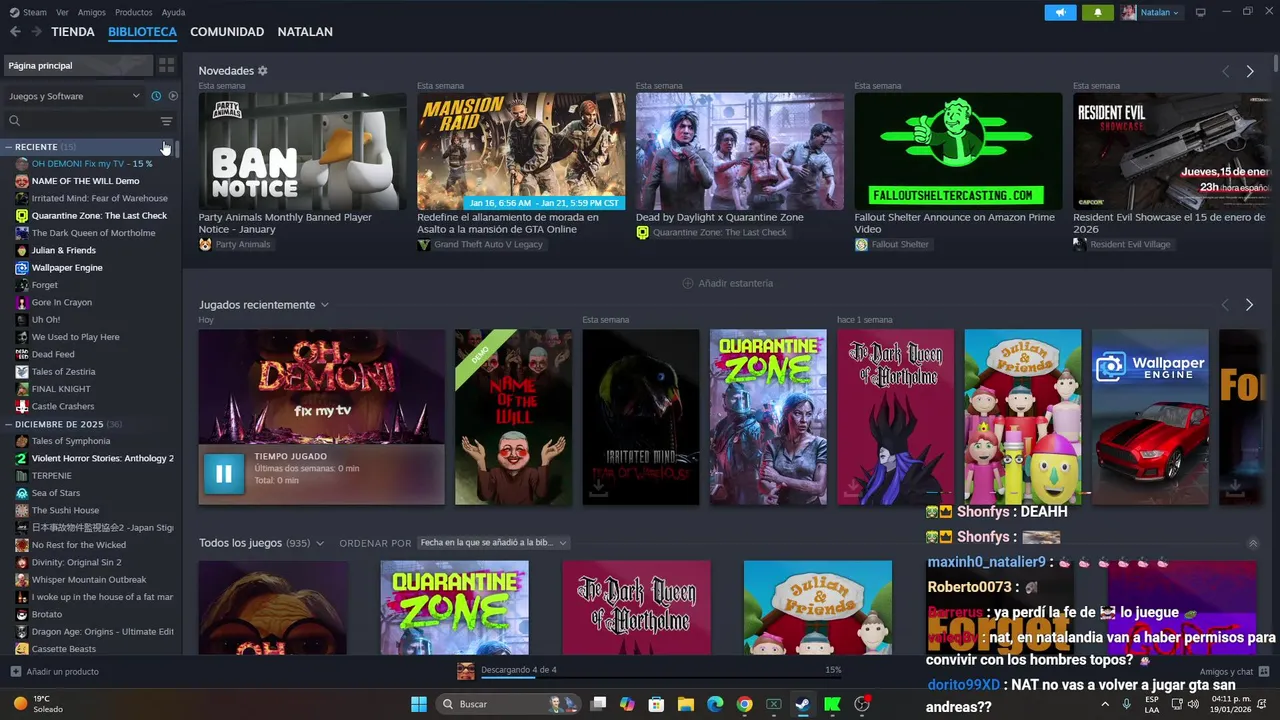This screenshot has height=720, width=1280.
Task: Open the Ayuda menu
Action: coord(173,12)
